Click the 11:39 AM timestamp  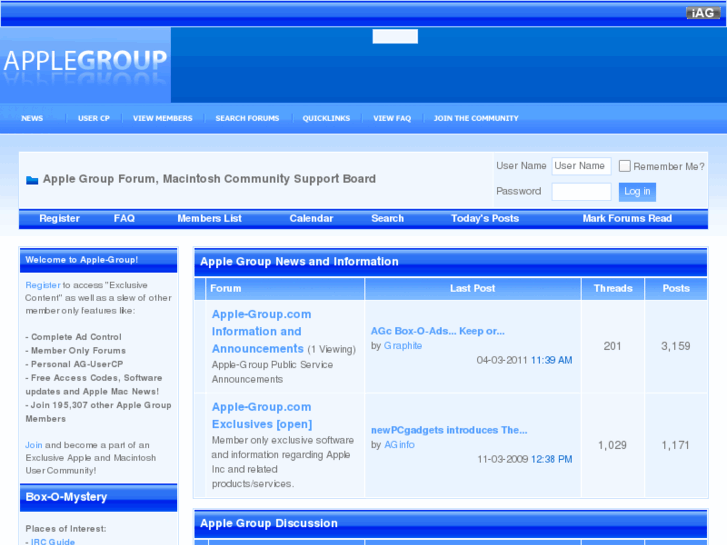pos(551,360)
